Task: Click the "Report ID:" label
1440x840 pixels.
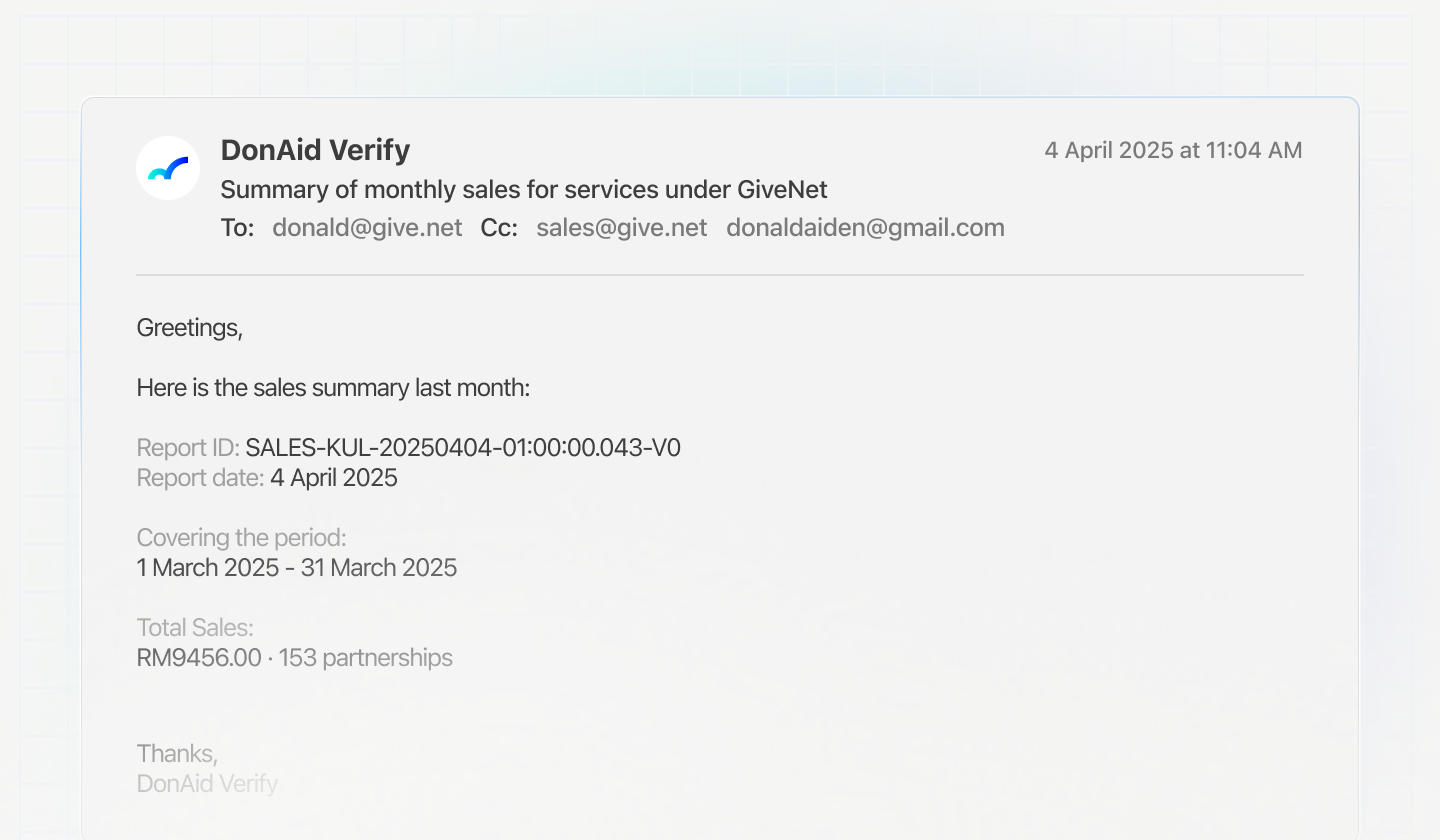Action: tap(187, 447)
